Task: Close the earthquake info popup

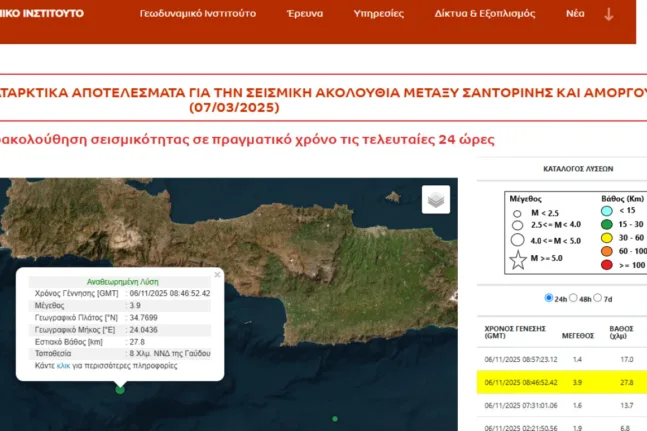Action: pyautogui.click(x=217, y=274)
